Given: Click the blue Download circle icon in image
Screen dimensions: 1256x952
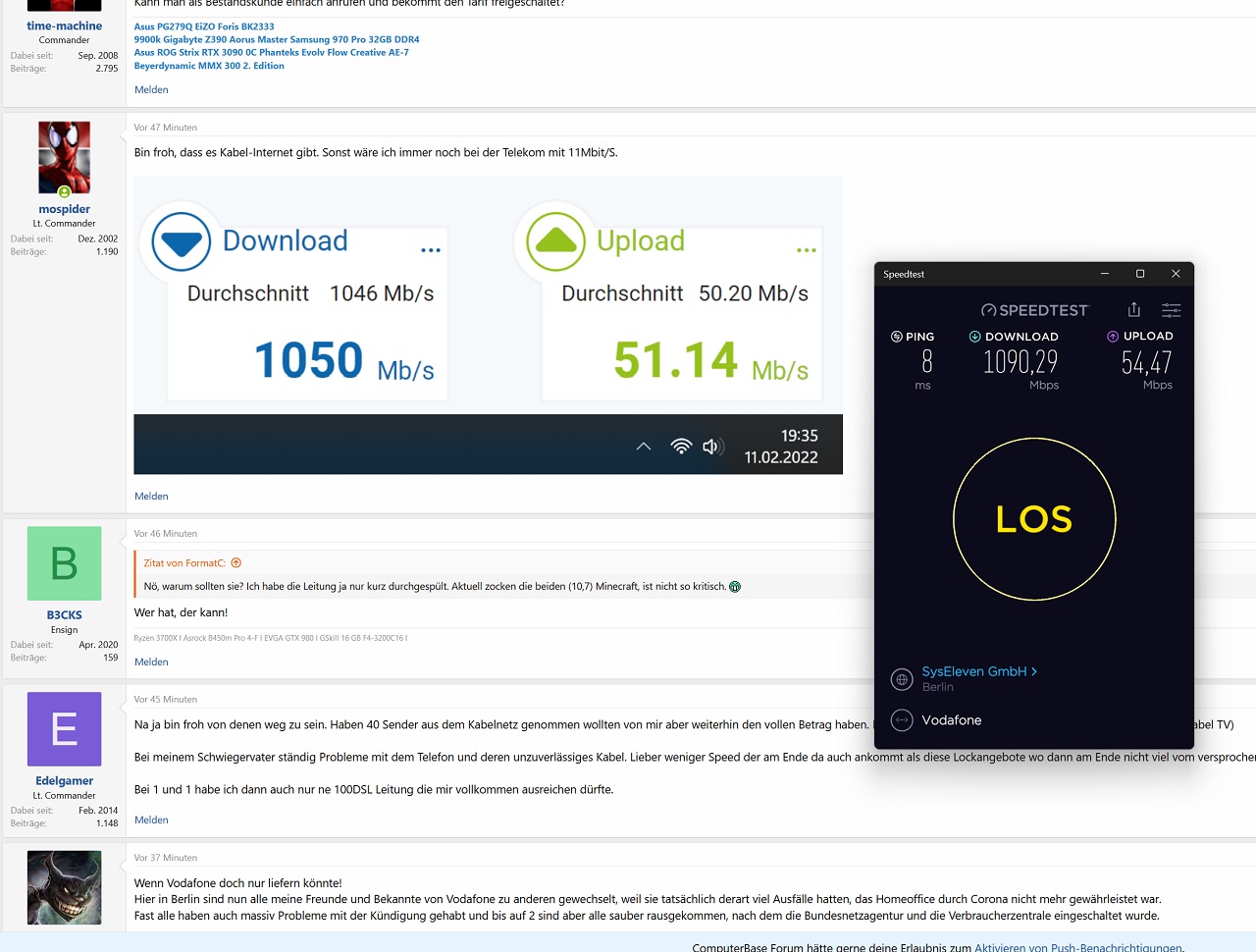Looking at the screenshot, I should pyautogui.click(x=182, y=241).
